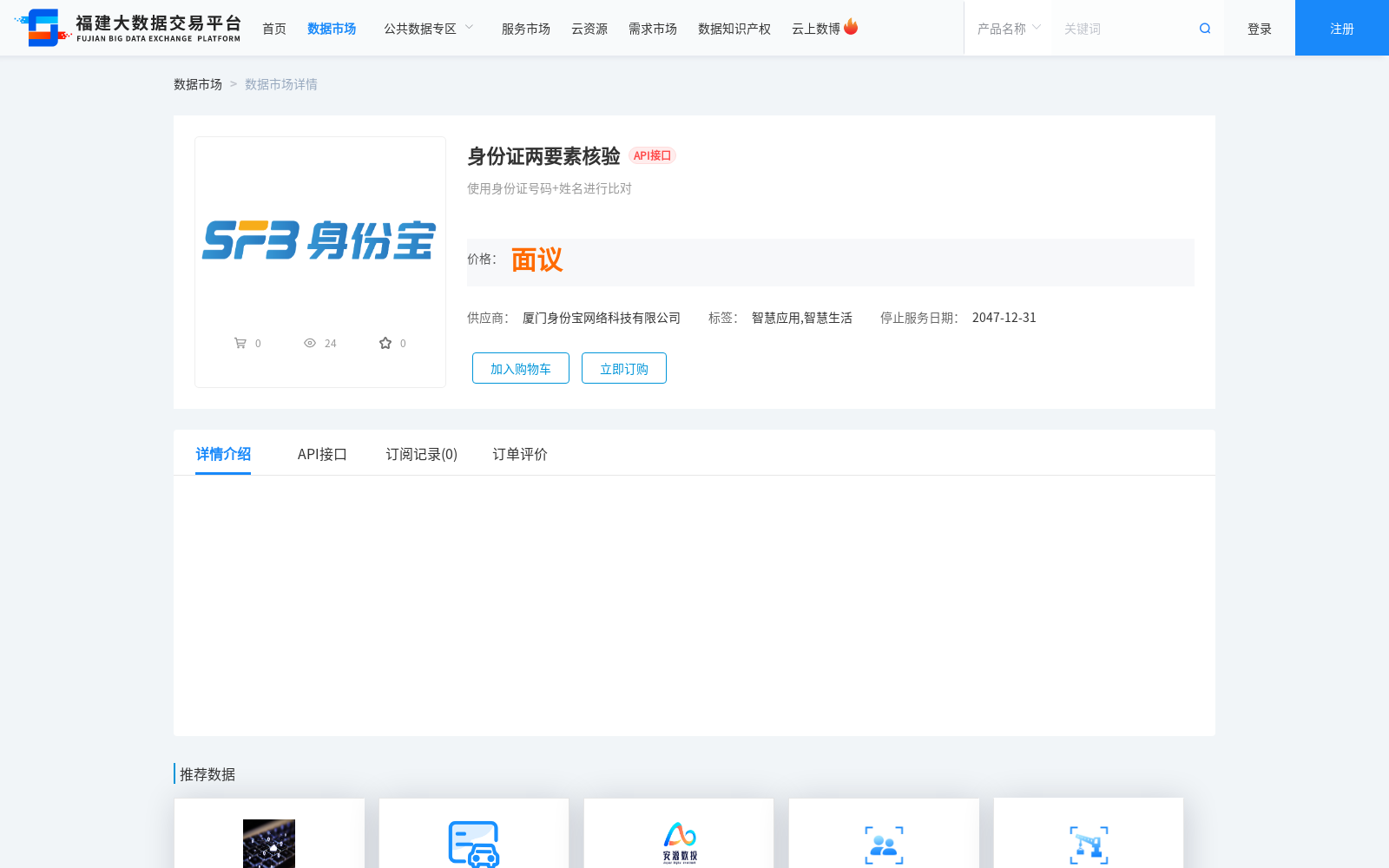Open the robotic arm scan recommended item
1389x868 pixels.
(1089, 845)
